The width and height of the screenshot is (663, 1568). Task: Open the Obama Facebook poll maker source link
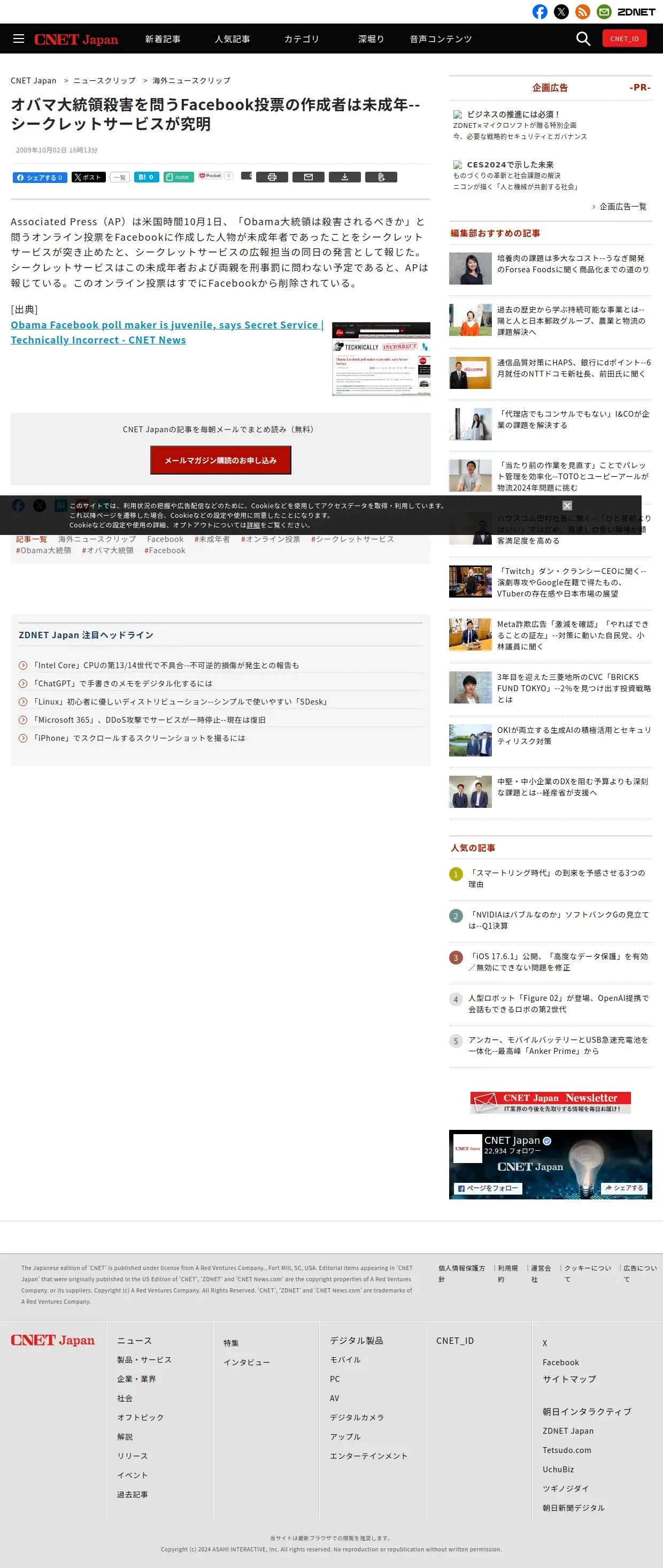coord(167,332)
